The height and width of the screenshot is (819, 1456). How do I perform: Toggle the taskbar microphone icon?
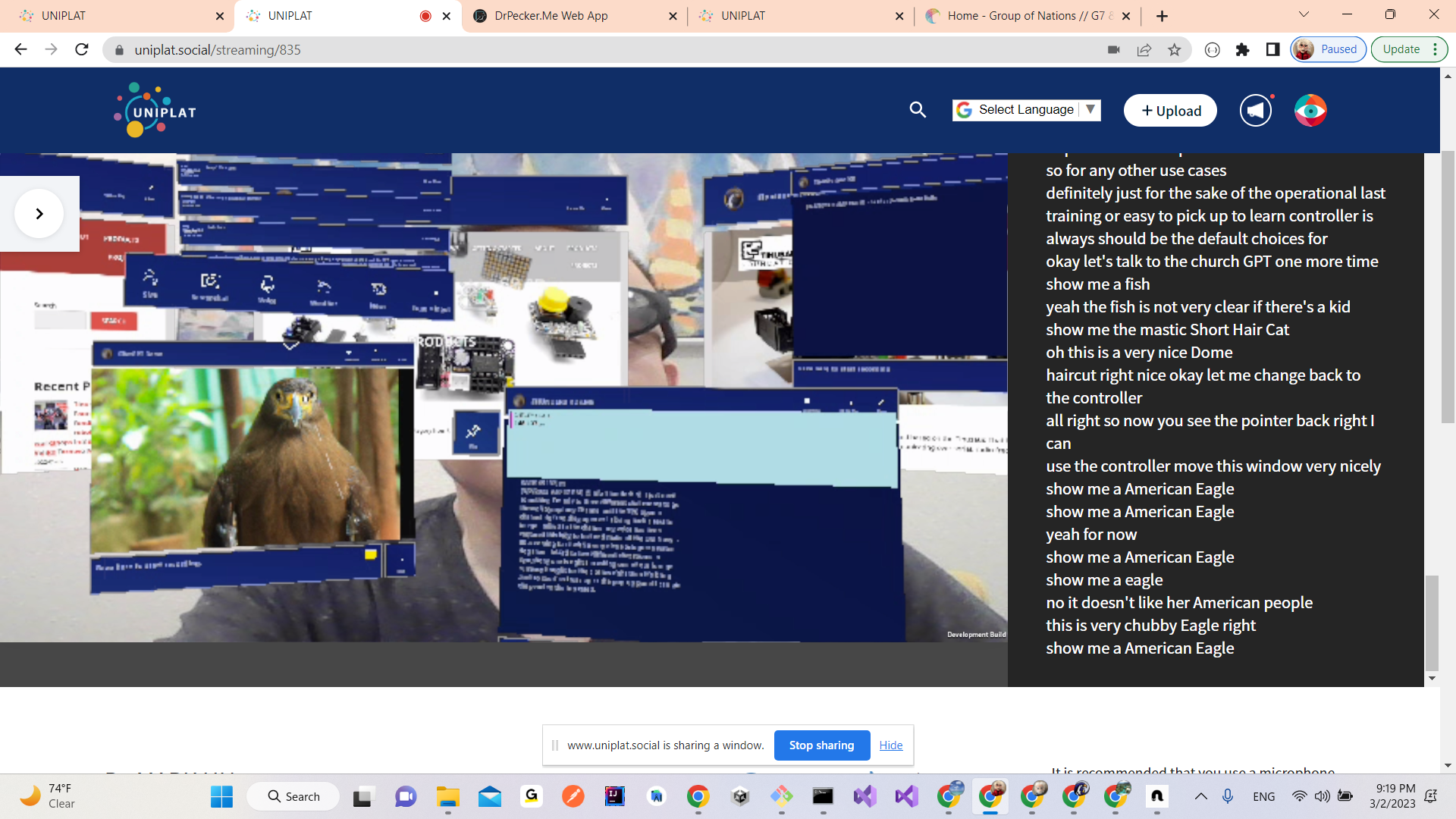pos(1228,796)
